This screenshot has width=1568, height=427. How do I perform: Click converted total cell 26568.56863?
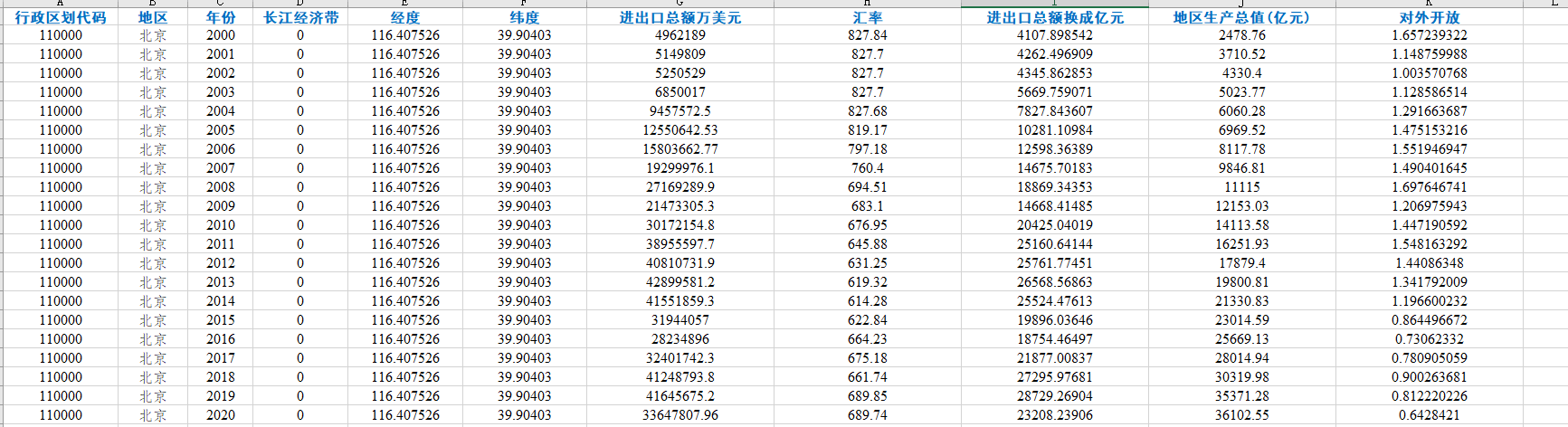(1055, 282)
